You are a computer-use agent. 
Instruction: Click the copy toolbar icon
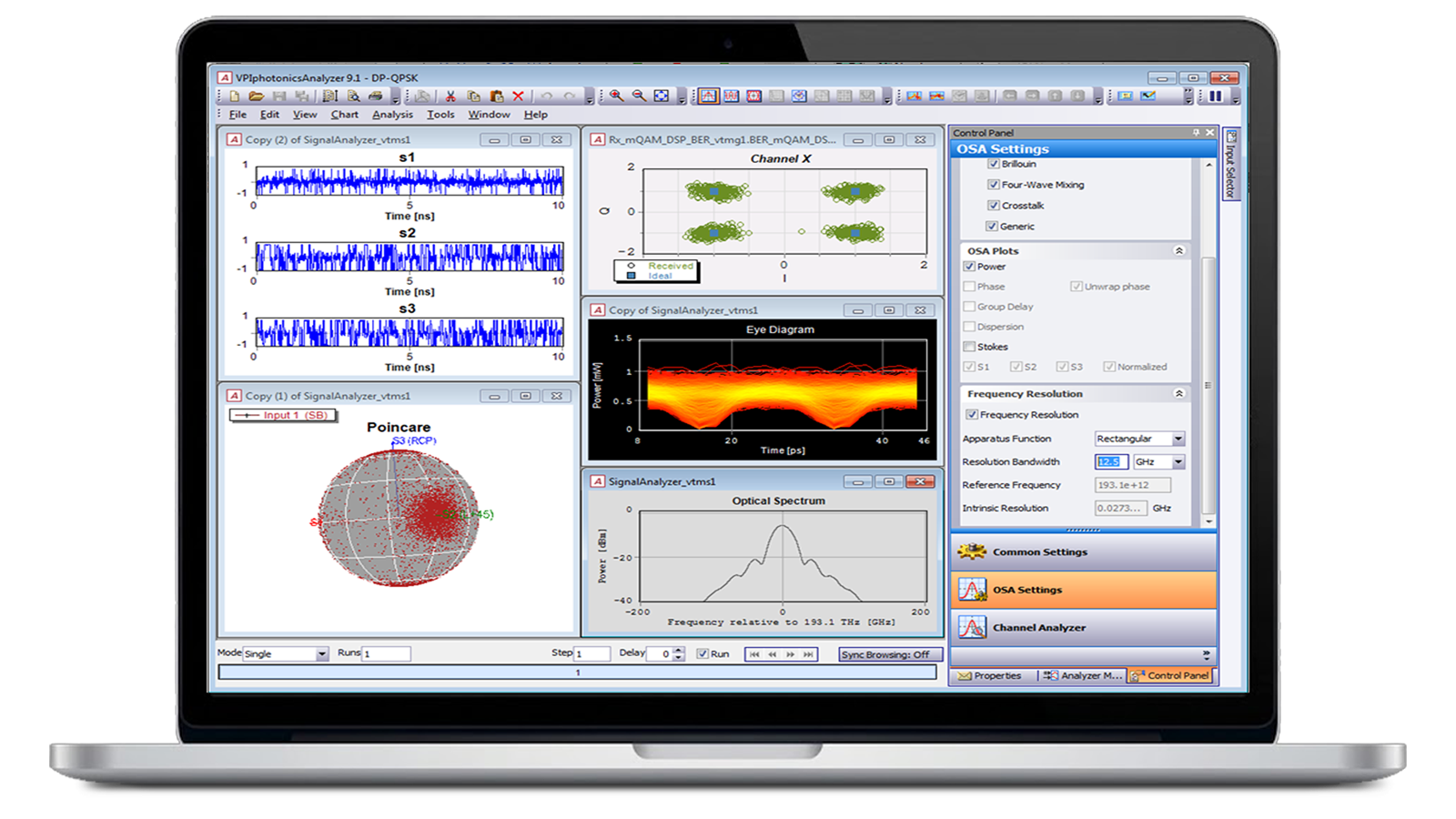point(473,96)
